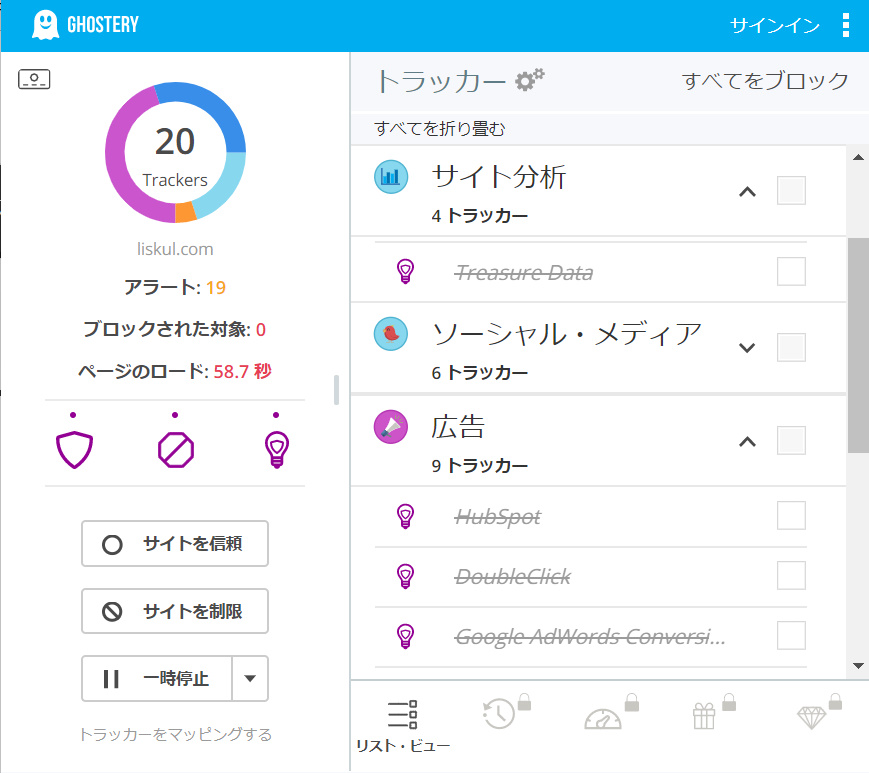The height and width of the screenshot is (773, 869).
Task: Click すべてを折り畳む collapse all
Action: (440, 129)
